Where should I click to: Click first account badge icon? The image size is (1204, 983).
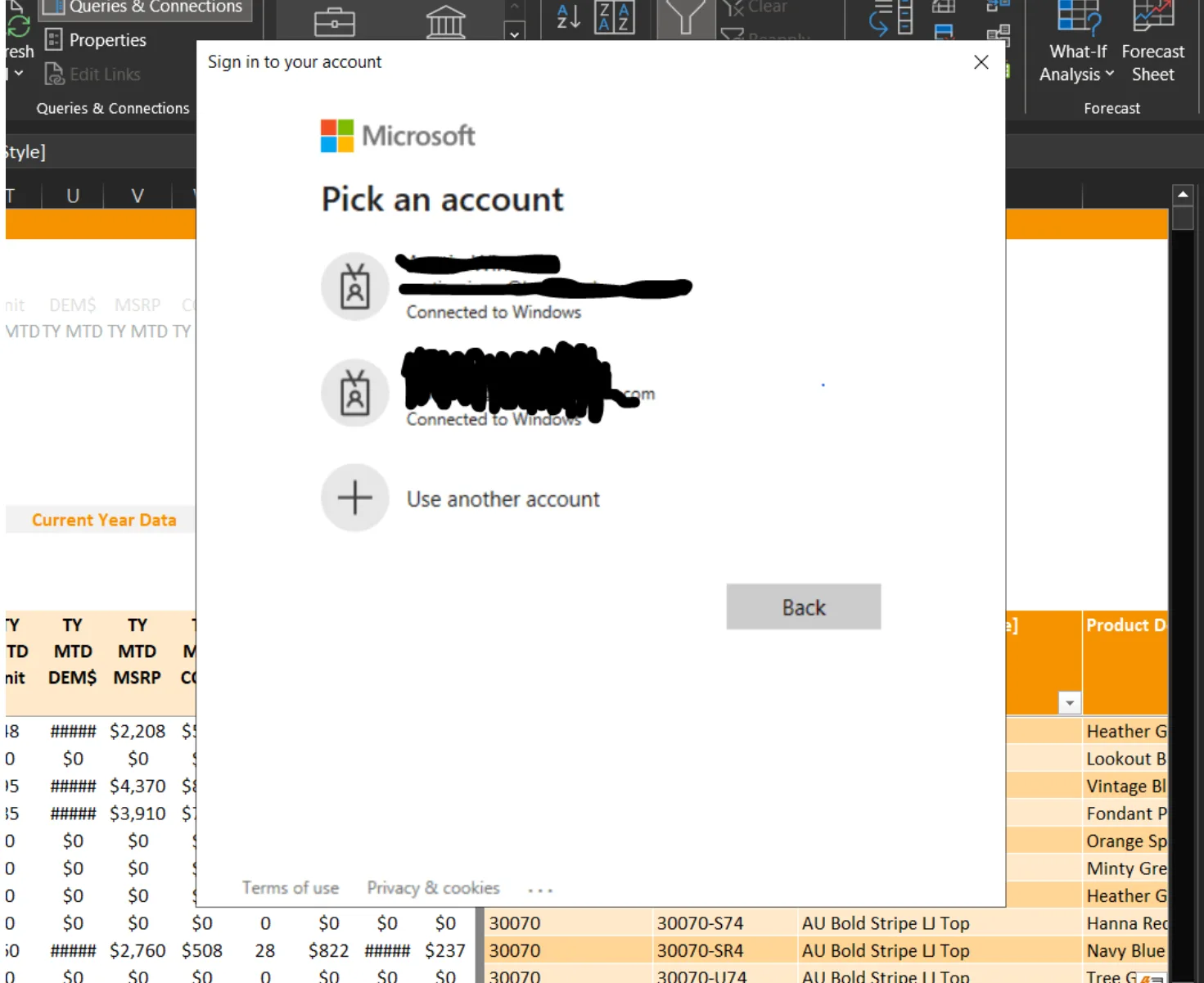354,286
